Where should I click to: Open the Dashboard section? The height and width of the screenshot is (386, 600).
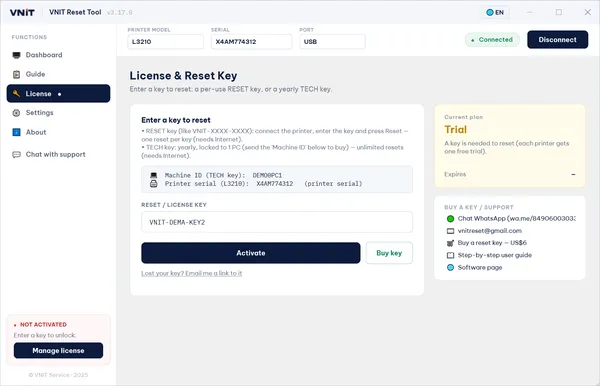[58, 55]
